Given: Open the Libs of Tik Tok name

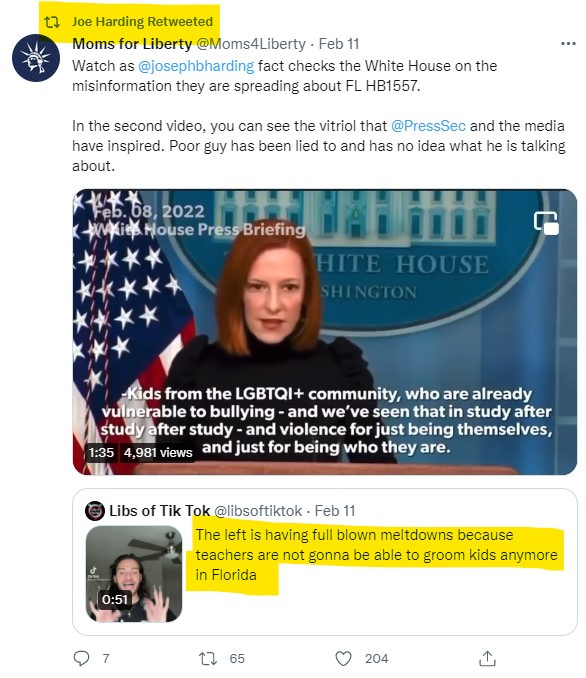Looking at the screenshot, I should pyautogui.click(x=160, y=511).
